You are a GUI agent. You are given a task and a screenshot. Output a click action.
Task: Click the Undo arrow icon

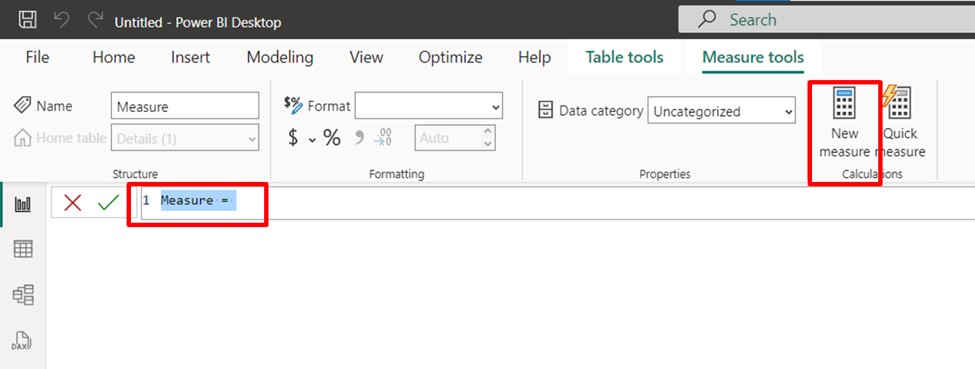62,21
